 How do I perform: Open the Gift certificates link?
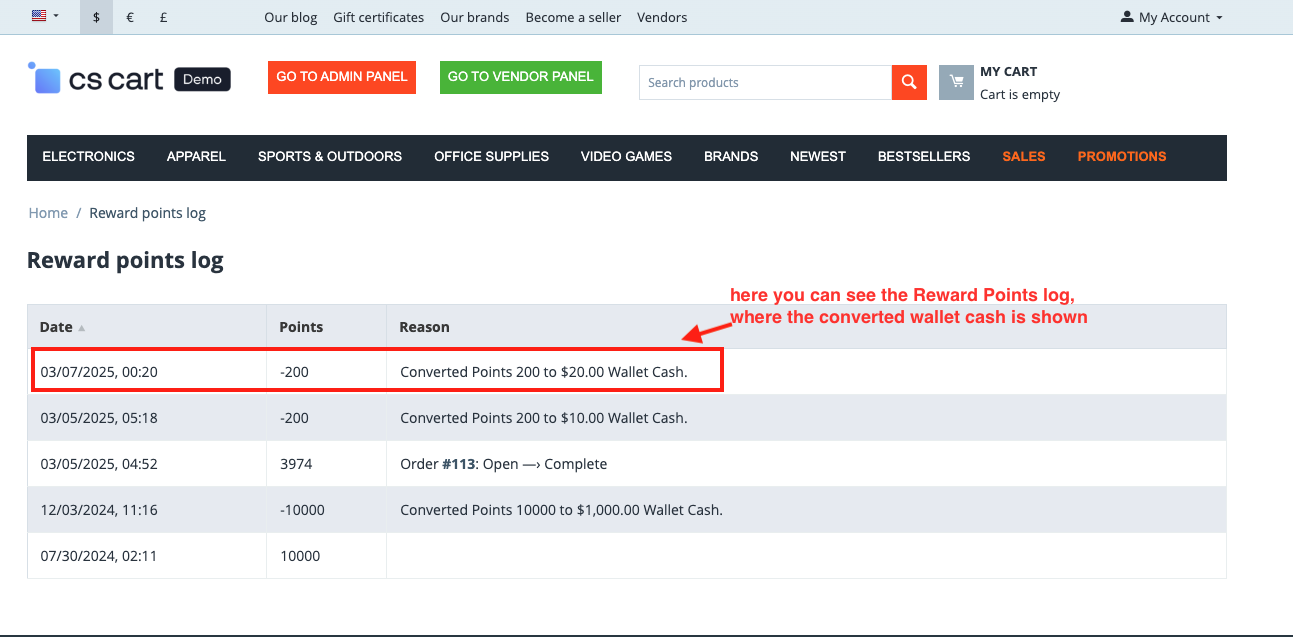[378, 17]
